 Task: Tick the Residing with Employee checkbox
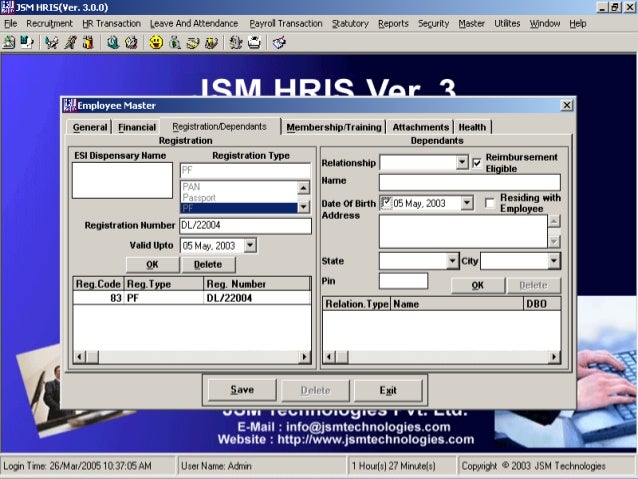coord(490,203)
